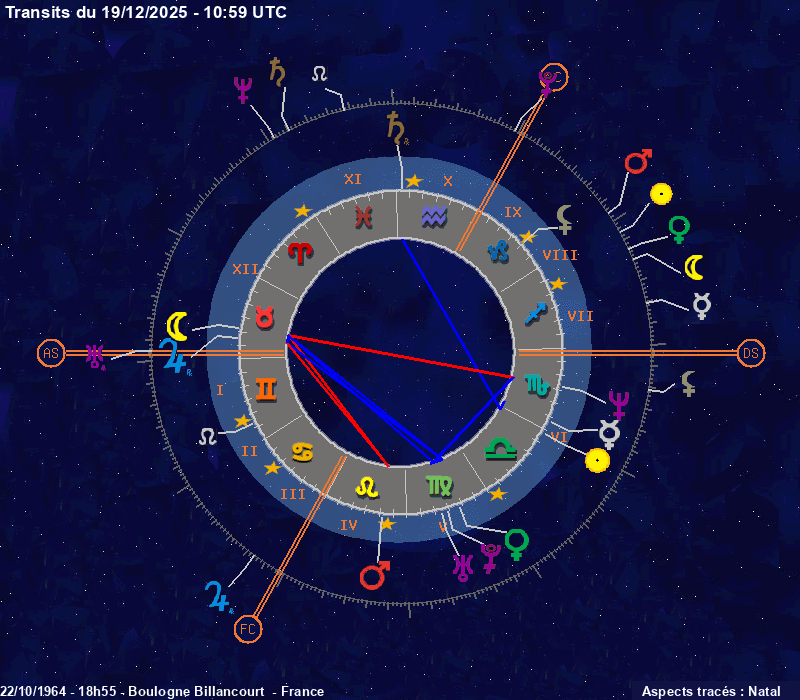Viewport: 800px width, 700px height.
Task: Select the green Venus symbol in upper right
Action: pos(679,229)
